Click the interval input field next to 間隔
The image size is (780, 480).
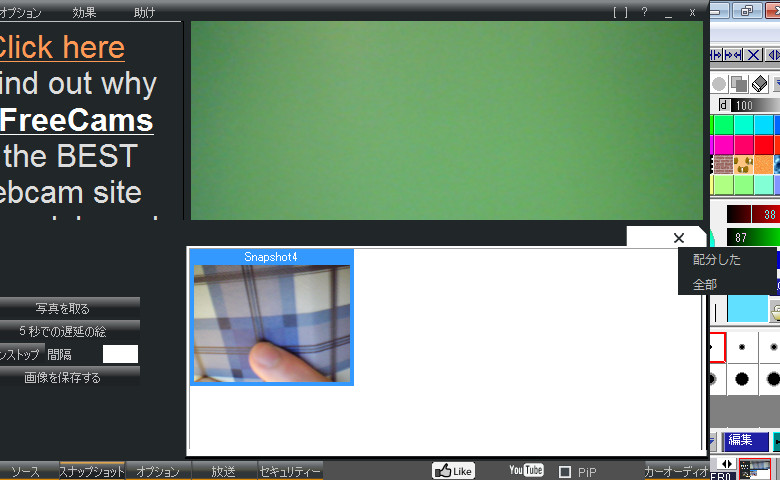click(x=120, y=354)
